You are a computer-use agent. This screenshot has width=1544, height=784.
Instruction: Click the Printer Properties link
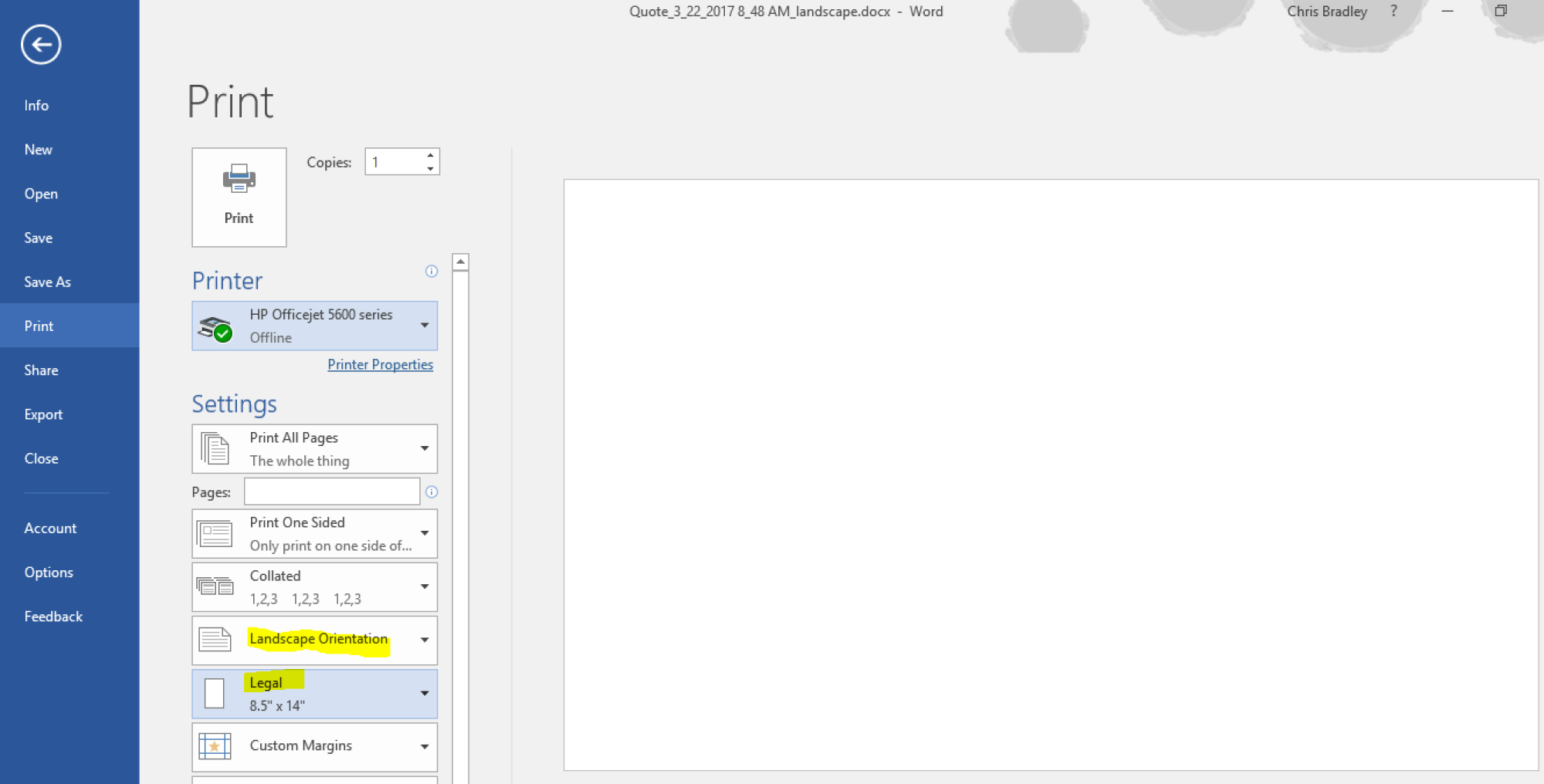(380, 364)
